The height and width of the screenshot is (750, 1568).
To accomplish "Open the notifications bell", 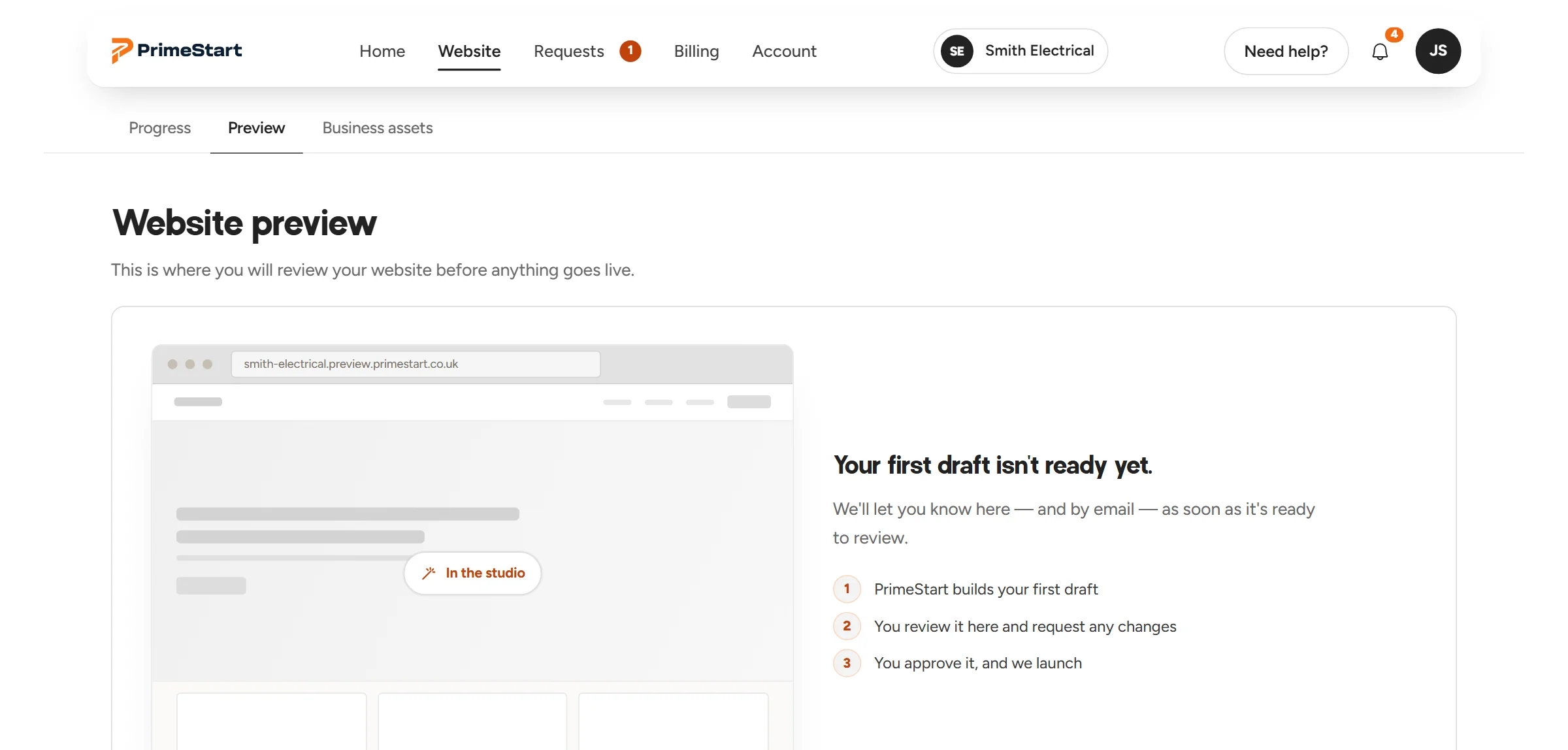I will coord(1380,52).
